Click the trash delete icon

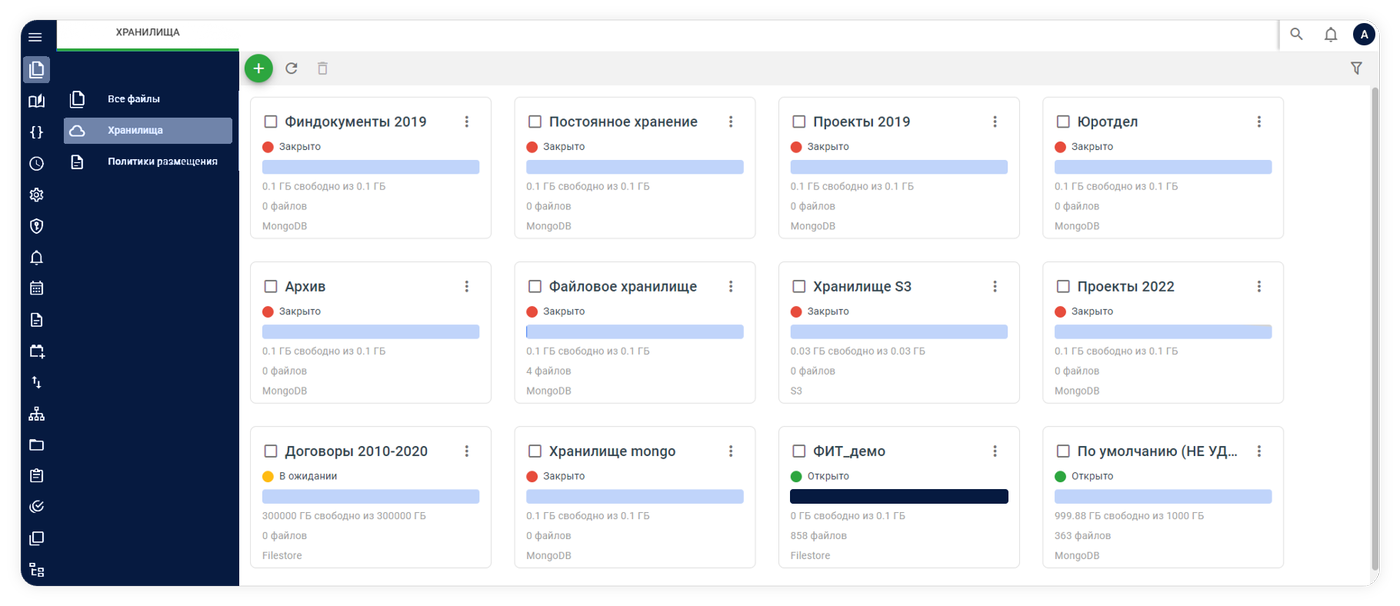(x=322, y=68)
